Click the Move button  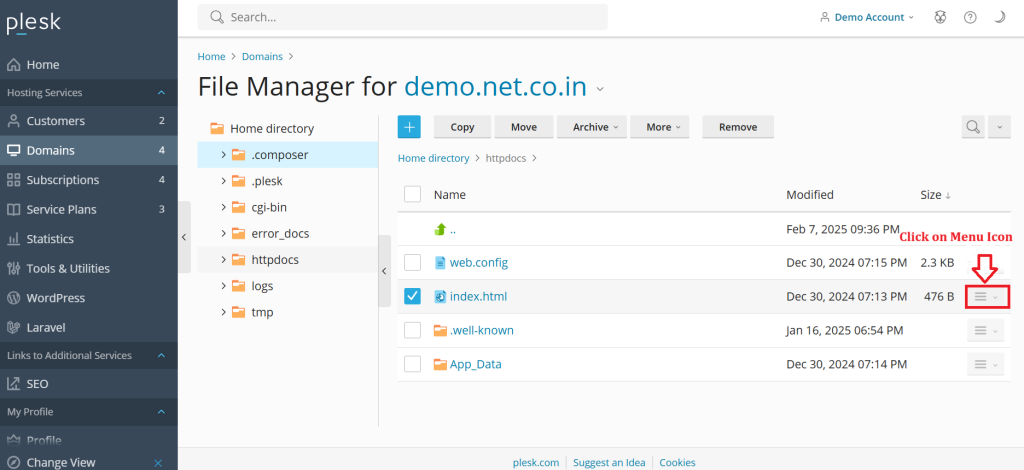(x=524, y=127)
